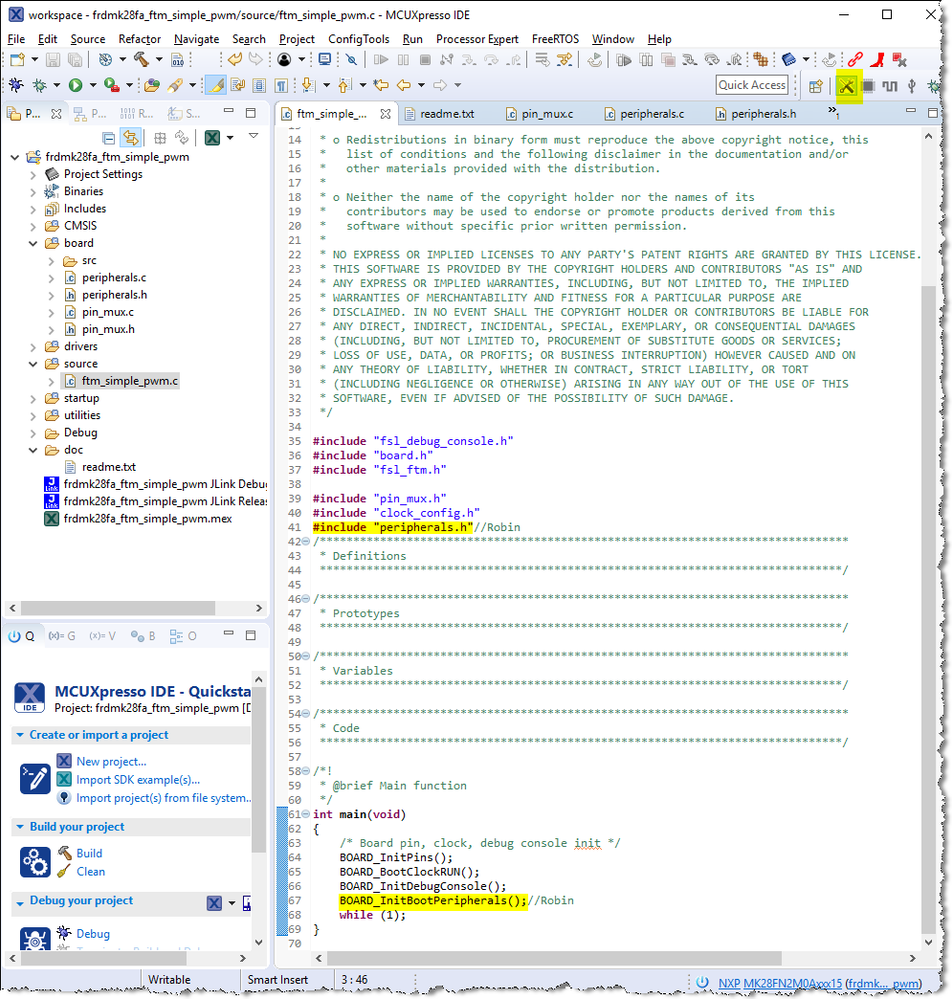Toggle Word Wrap icon in toolbar
Image resolution: width=952 pixels, height=999 pixels.
238,85
